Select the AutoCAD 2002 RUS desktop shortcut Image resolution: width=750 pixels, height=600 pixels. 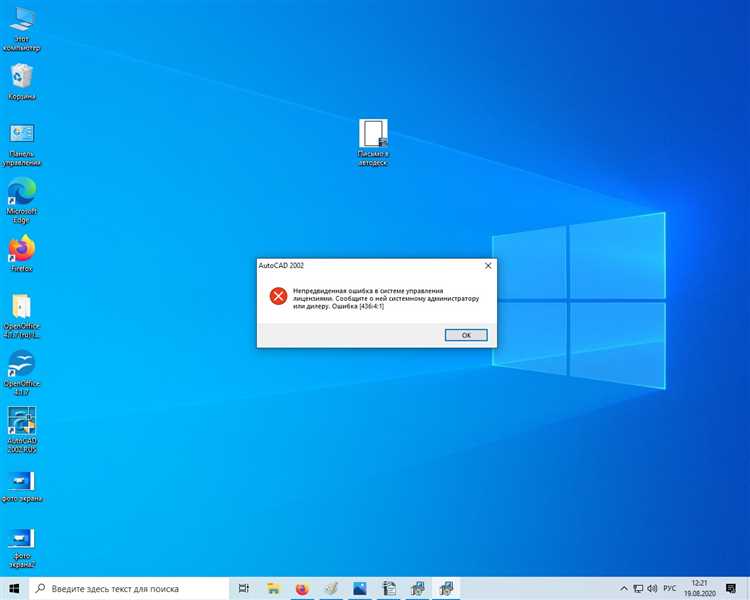pos(22,430)
